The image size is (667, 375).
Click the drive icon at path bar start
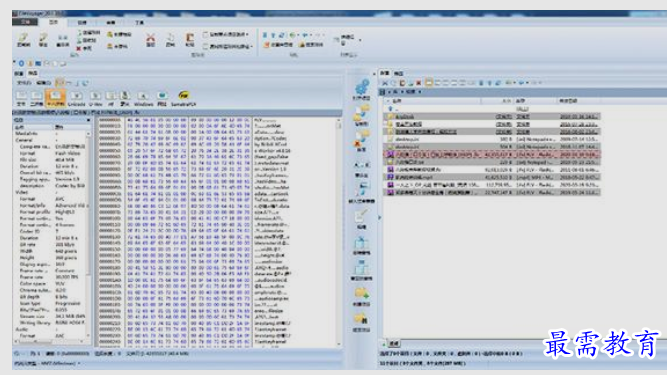click(382, 92)
